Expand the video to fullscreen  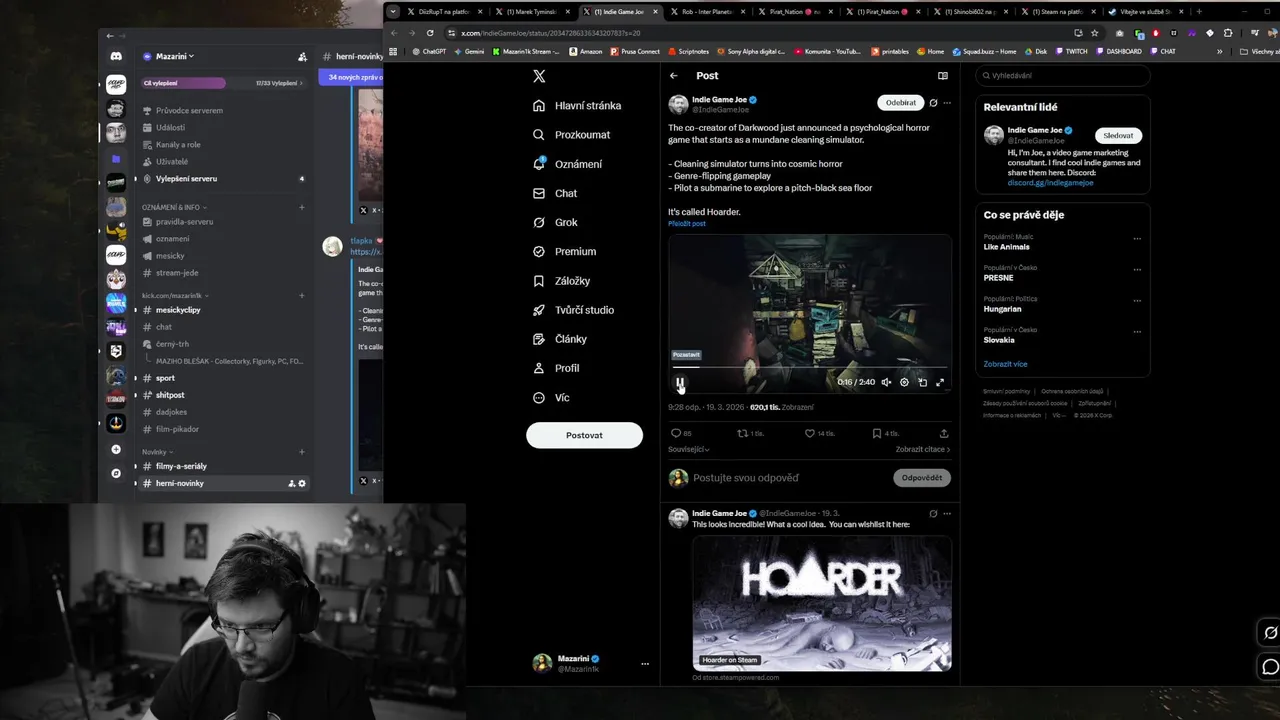(x=940, y=382)
